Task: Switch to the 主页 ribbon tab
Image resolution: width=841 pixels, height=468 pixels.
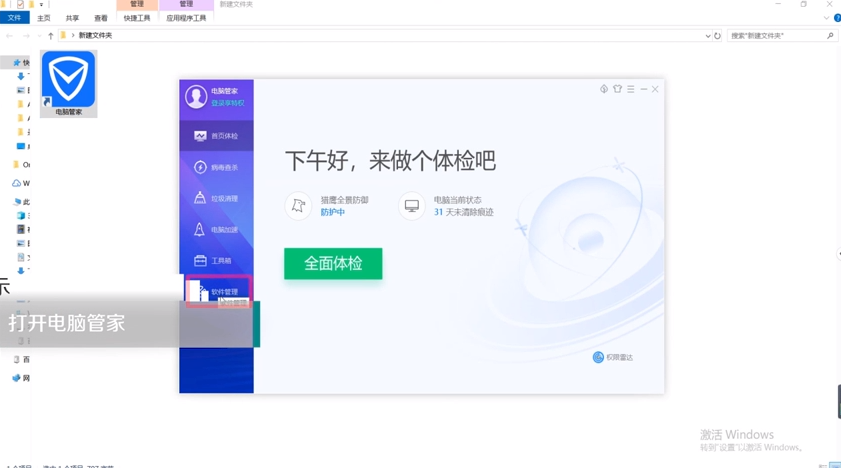Action: click(x=43, y=18)
